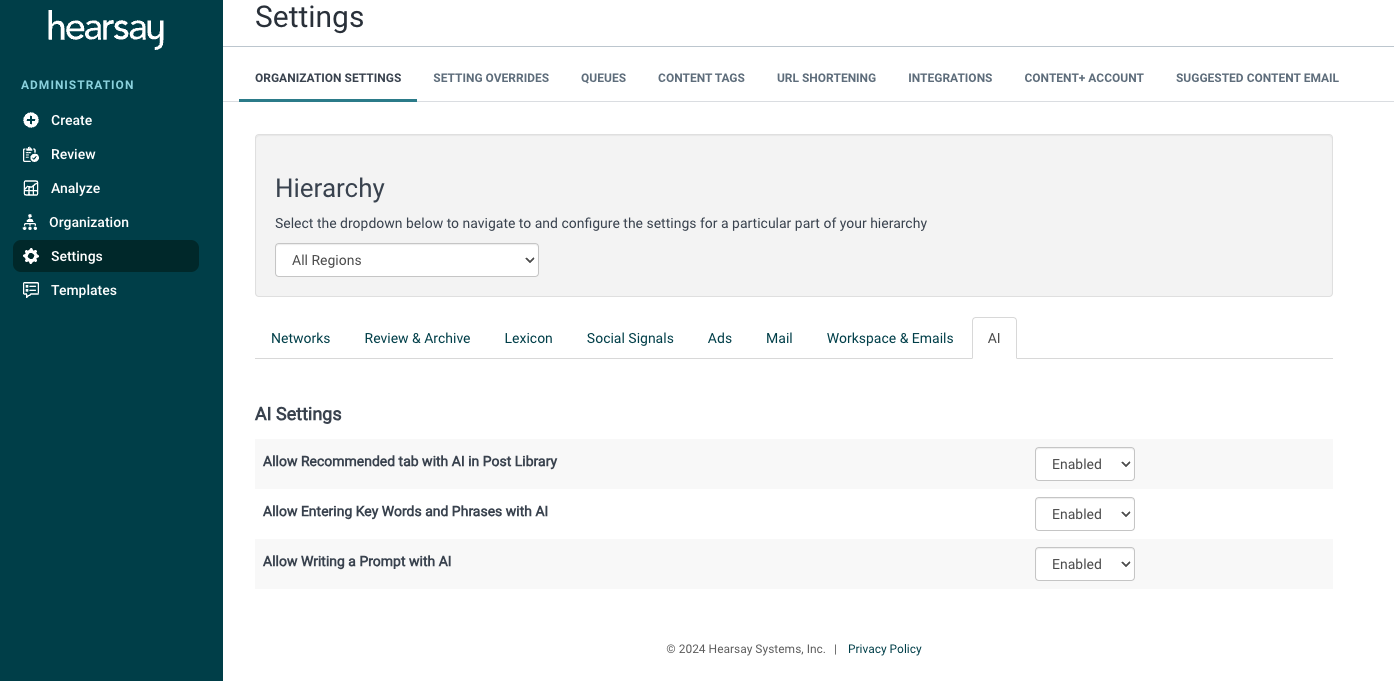The image size is (1394, 681).
Task: Click the Review clipboard icon
Action: click(31, 154)
